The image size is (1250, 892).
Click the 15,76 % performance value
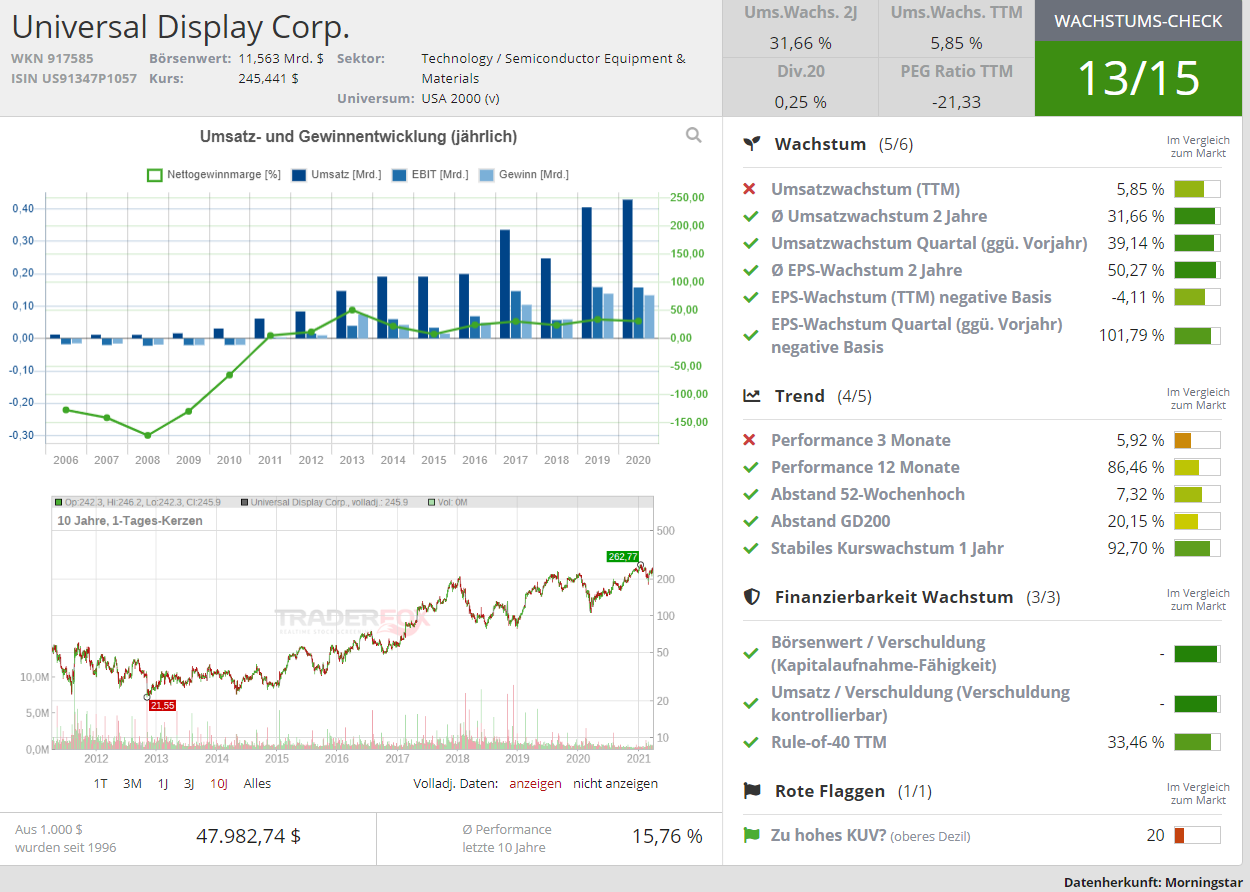point(667,836)
